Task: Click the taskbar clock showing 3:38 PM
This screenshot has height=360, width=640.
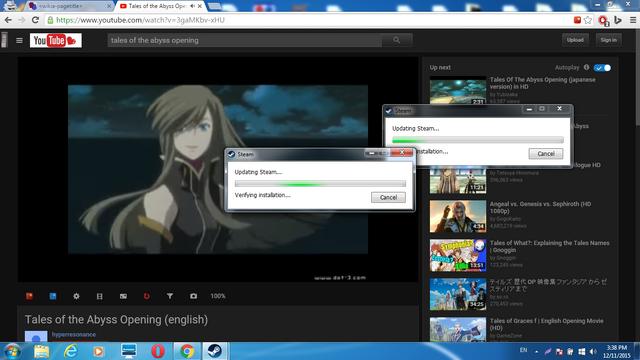Action: click(x=616, y=351)
